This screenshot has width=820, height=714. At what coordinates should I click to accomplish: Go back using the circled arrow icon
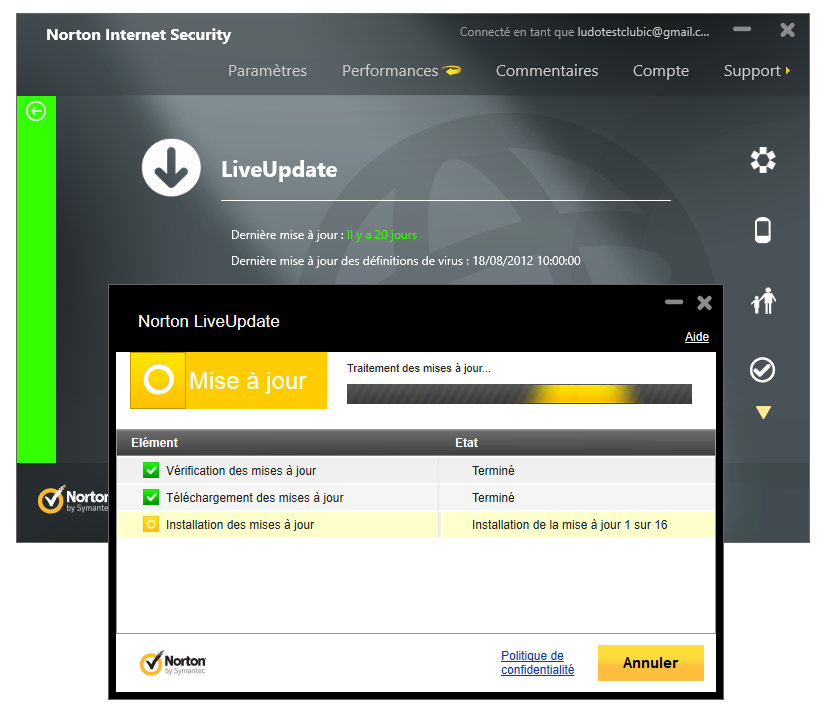(x=36, y=111)
